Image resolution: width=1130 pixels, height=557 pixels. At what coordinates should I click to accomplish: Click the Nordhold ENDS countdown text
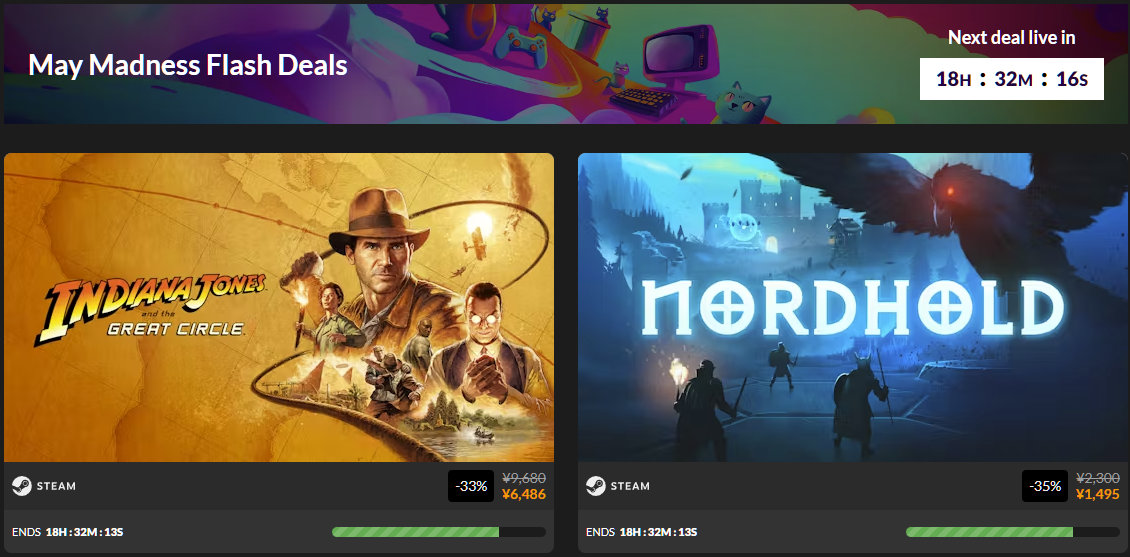(641, 533)
